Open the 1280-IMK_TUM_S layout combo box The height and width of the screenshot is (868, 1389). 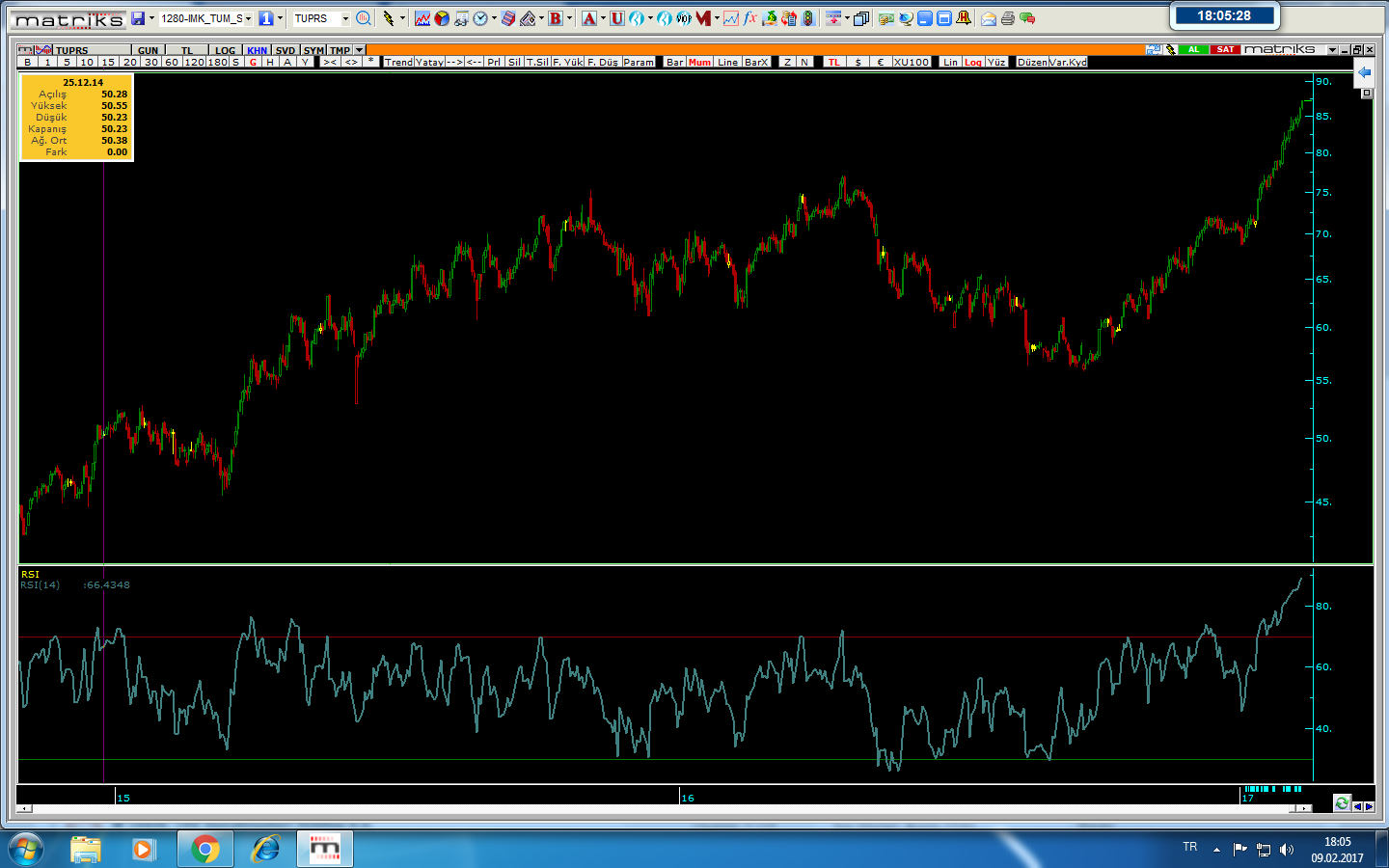point(206,18)
